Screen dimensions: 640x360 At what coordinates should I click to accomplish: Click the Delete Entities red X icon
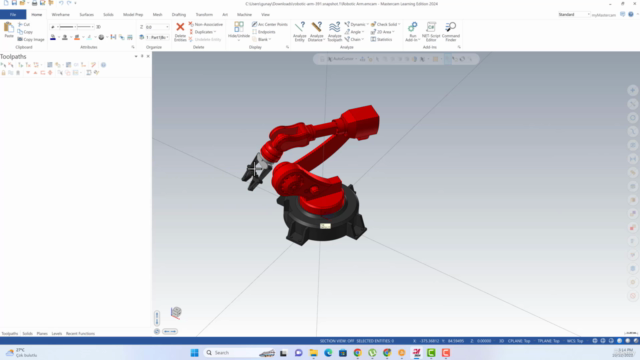pos(180,27)
